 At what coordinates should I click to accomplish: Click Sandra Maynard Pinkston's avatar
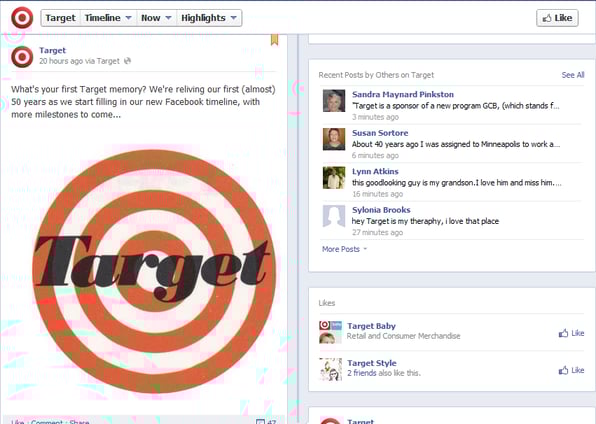[x=334, y=101]
